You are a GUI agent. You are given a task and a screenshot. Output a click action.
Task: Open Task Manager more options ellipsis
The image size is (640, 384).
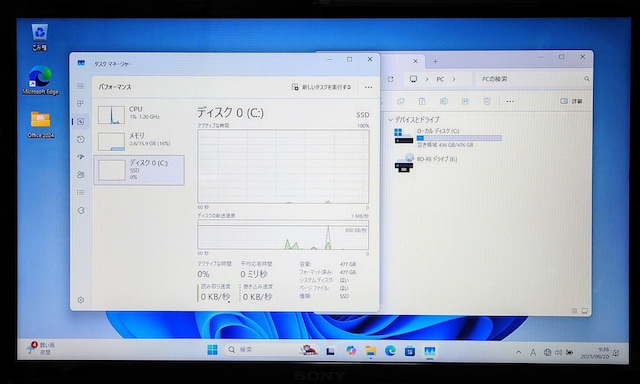click(x=368, y=87)
